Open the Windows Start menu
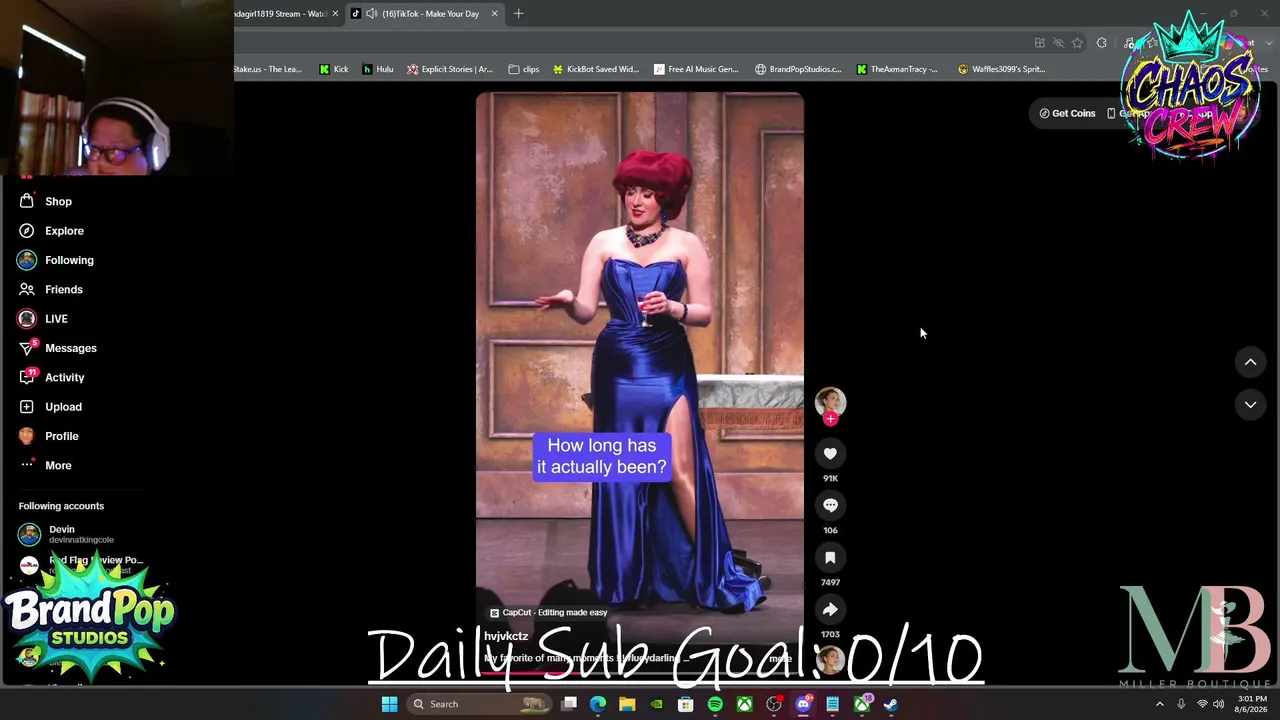Image resolution: width=1280 pixels, height=720 pixels. [x=389, y=704]
